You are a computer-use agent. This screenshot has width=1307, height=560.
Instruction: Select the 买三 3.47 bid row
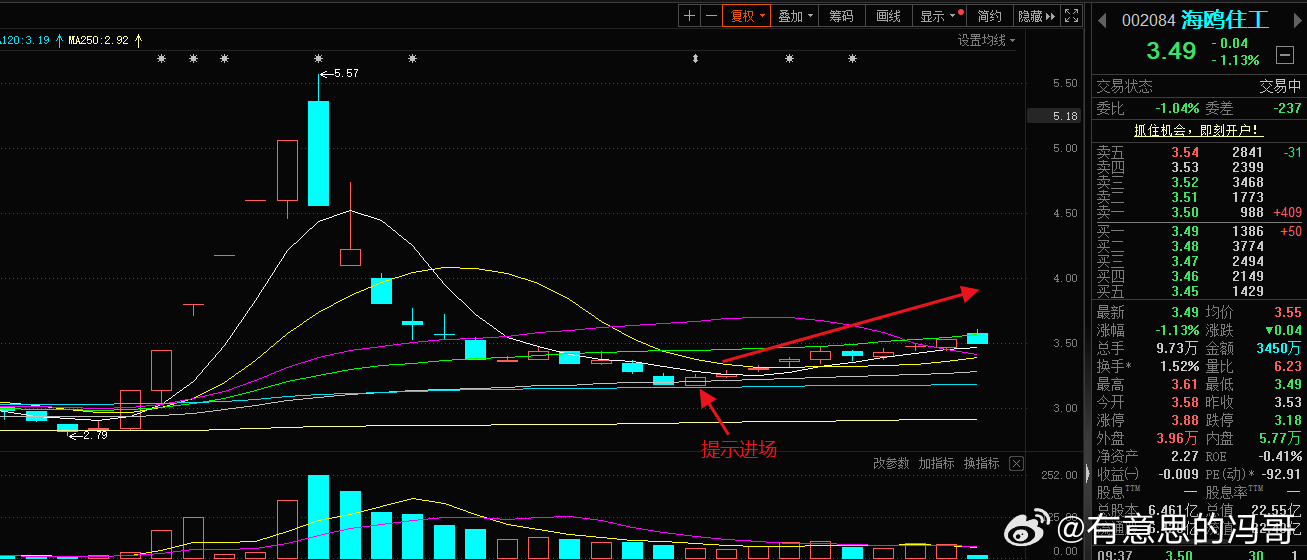click(x=1199, y=261)
